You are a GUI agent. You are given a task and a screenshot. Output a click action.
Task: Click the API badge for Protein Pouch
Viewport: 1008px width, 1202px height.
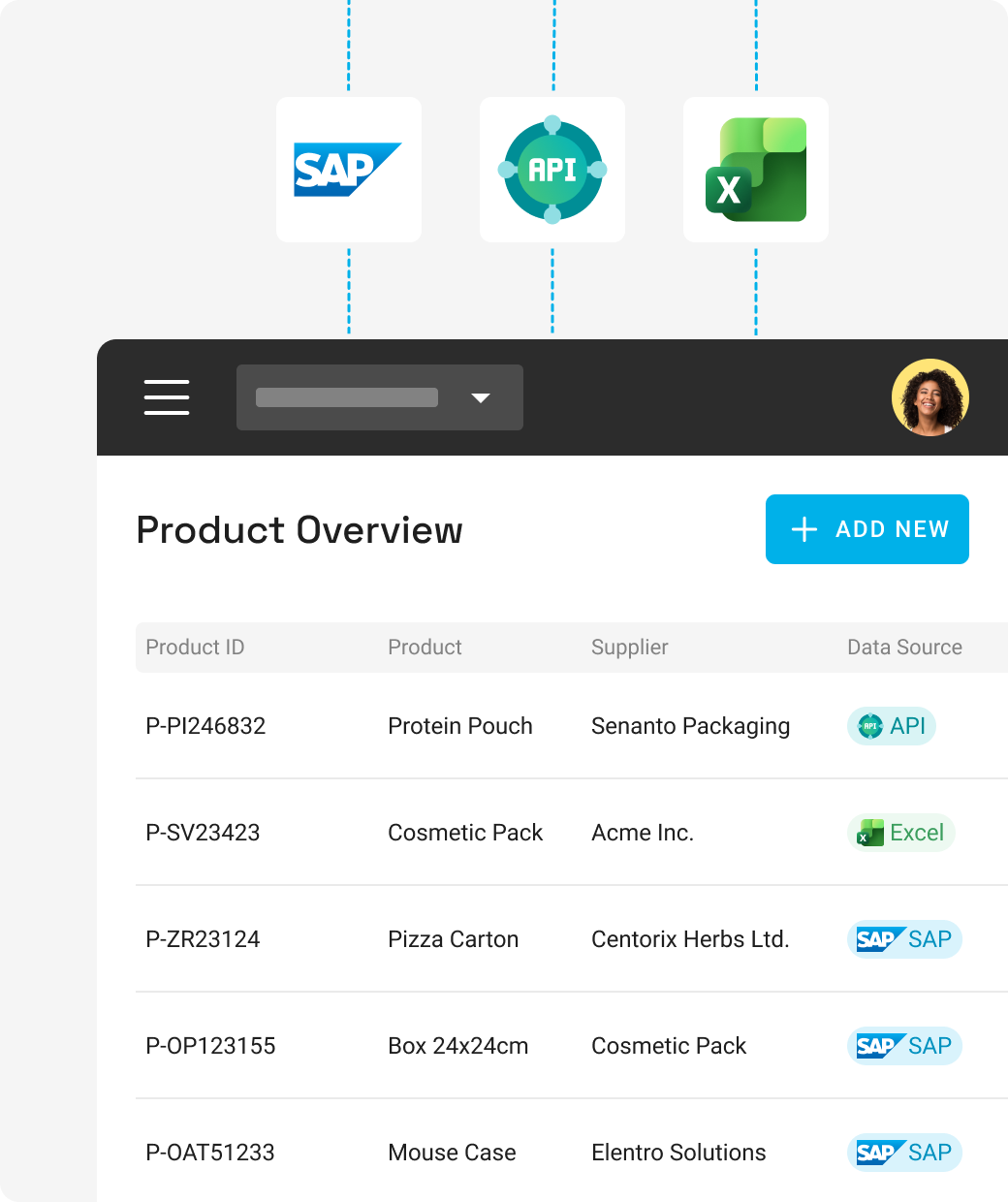[x=892, y=726]
